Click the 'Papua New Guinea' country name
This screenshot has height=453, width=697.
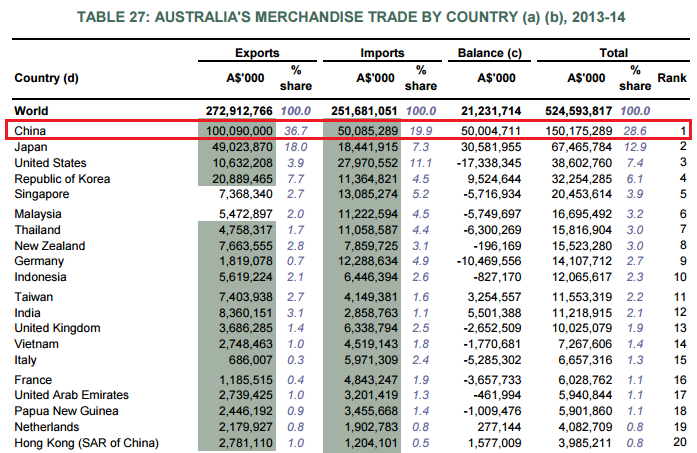[x=66, y=411]
